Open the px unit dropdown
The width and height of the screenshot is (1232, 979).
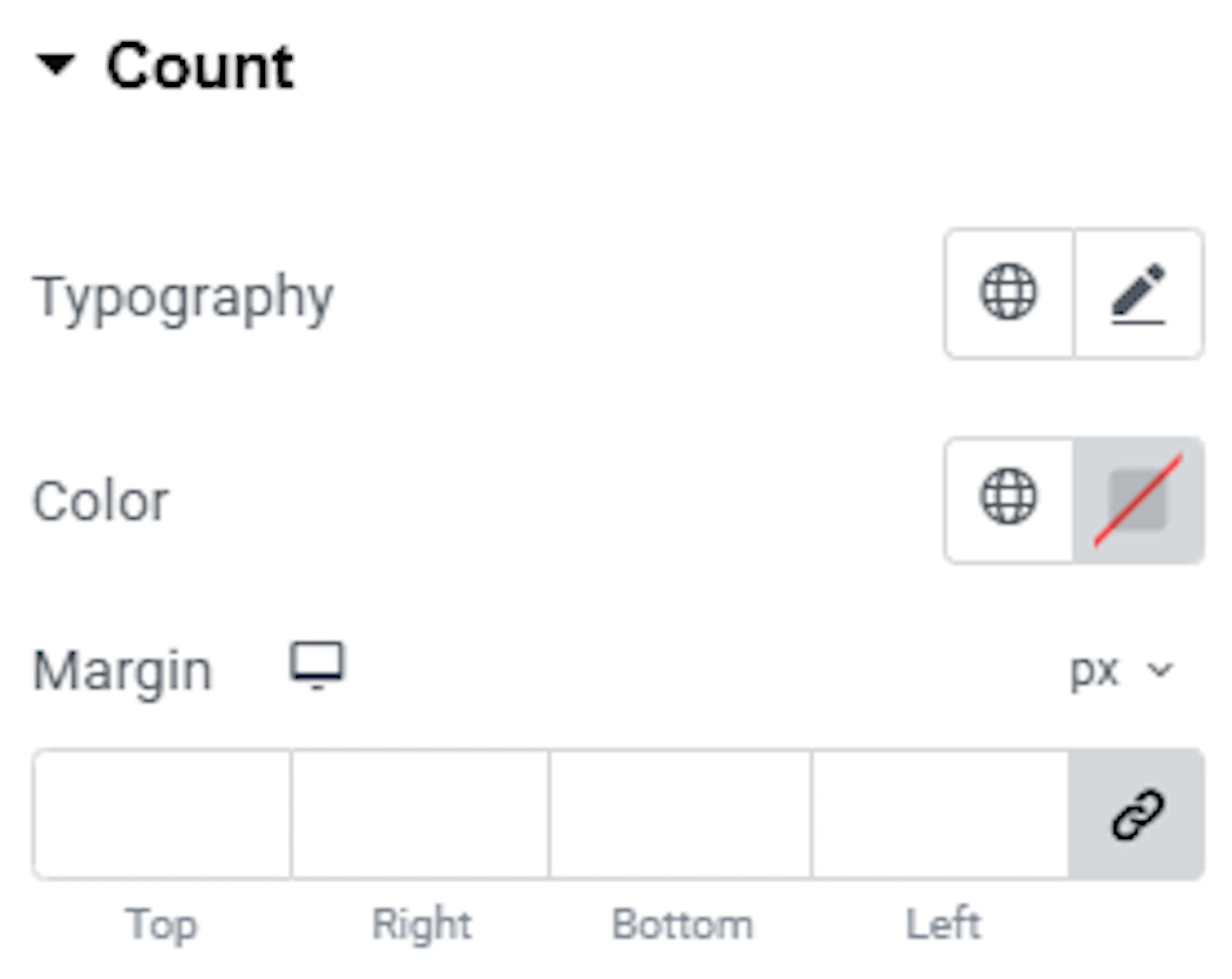point(1122,670)
